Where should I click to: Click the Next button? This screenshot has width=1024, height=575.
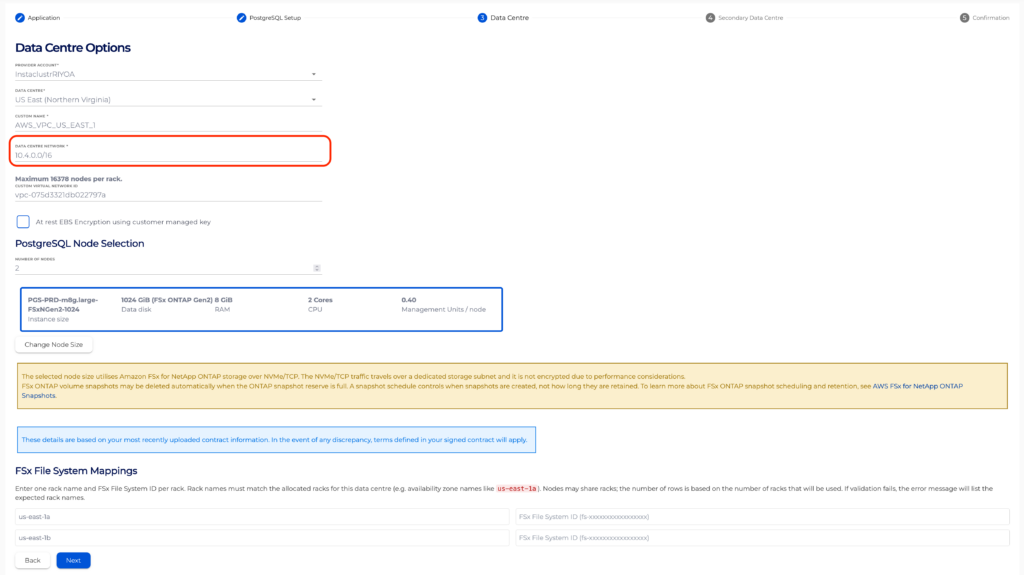[x=73, y=560]
